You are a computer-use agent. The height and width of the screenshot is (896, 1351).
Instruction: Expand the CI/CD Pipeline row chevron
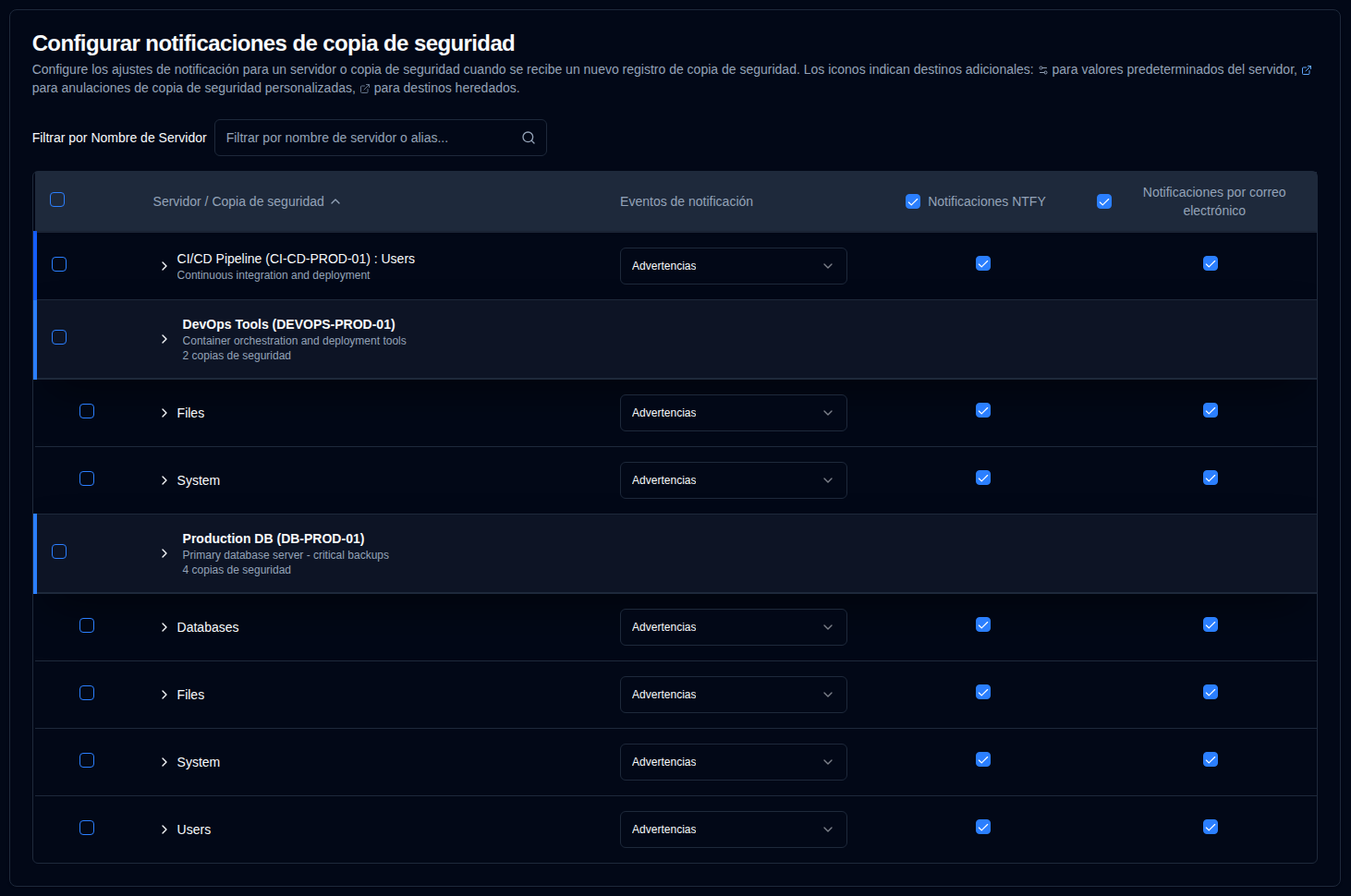(x=164, y=266)
